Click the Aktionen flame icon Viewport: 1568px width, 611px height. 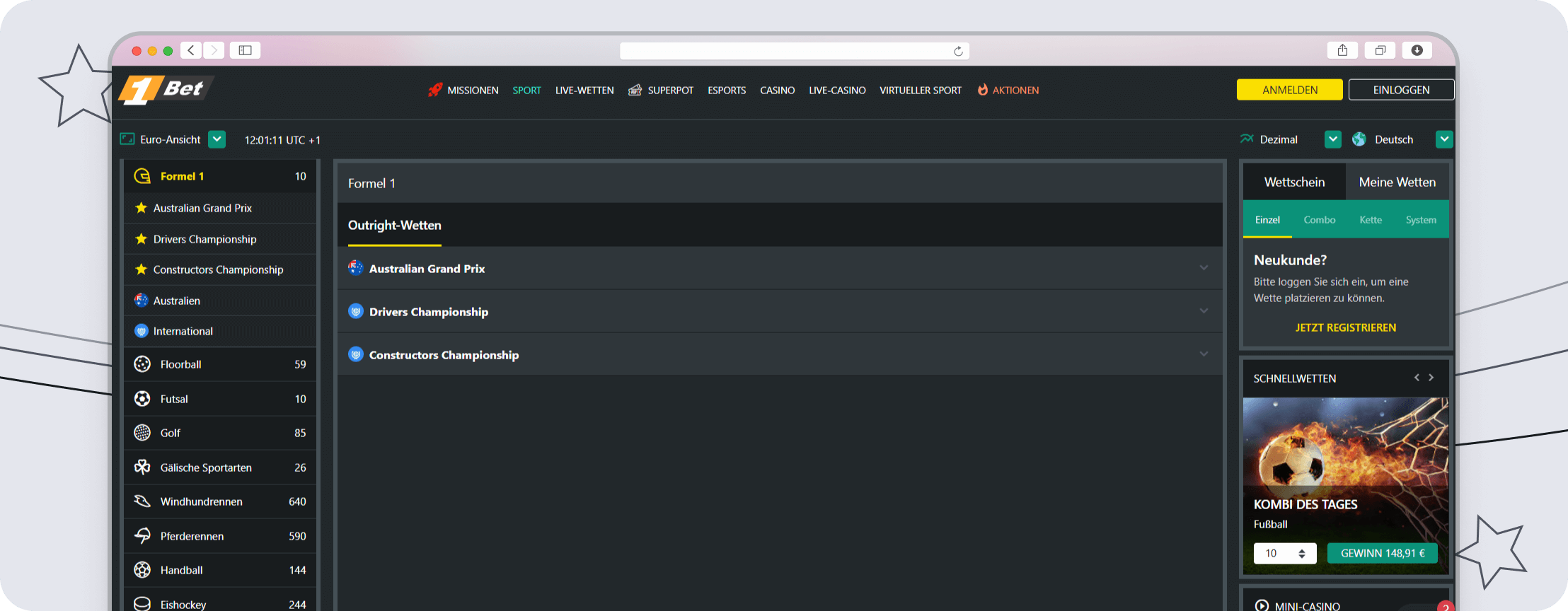tap(983, 90)
